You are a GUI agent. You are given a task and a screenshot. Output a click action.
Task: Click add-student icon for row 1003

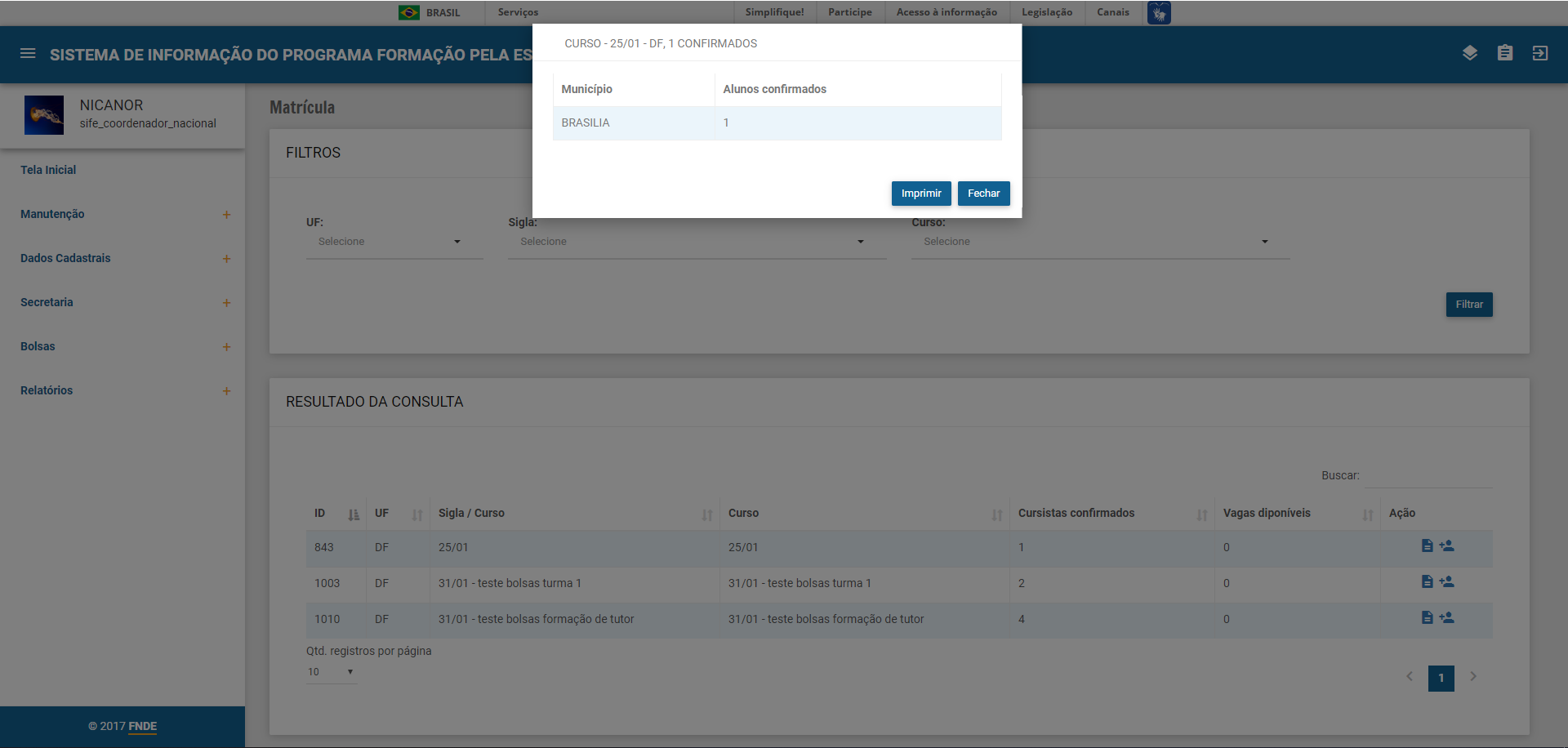[x=1446, y=582]
